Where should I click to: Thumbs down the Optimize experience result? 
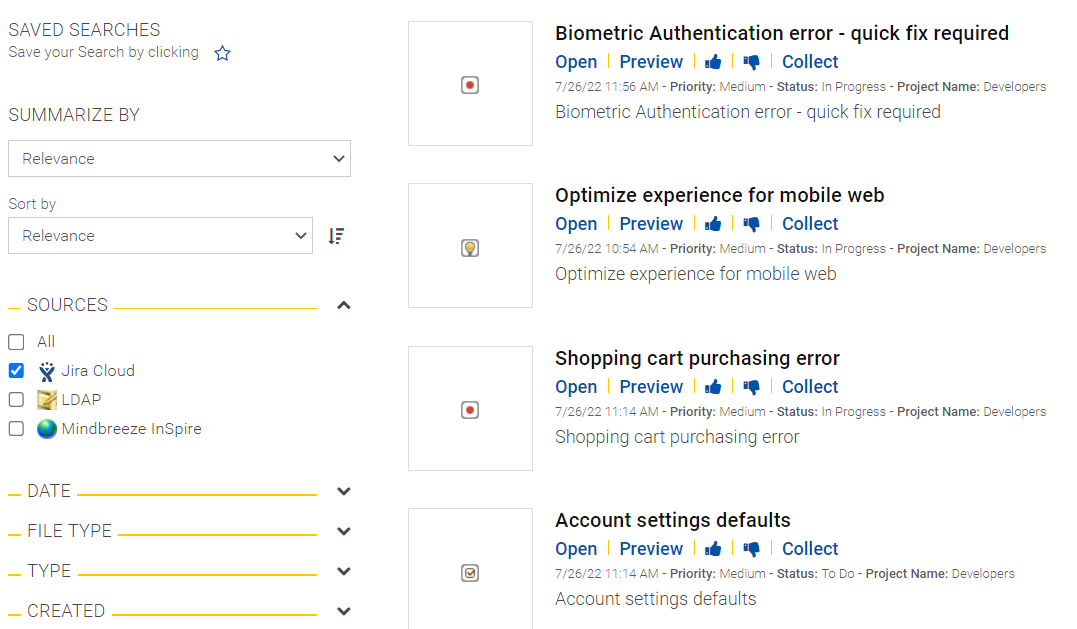tap(751, 224)
